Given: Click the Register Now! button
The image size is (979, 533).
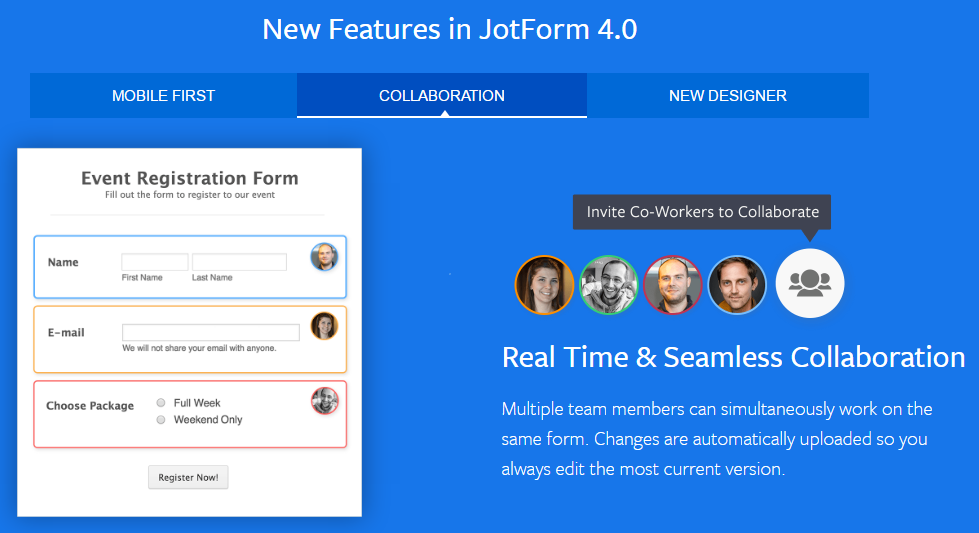Looking at the screenshot, I should tap(188, 477).
